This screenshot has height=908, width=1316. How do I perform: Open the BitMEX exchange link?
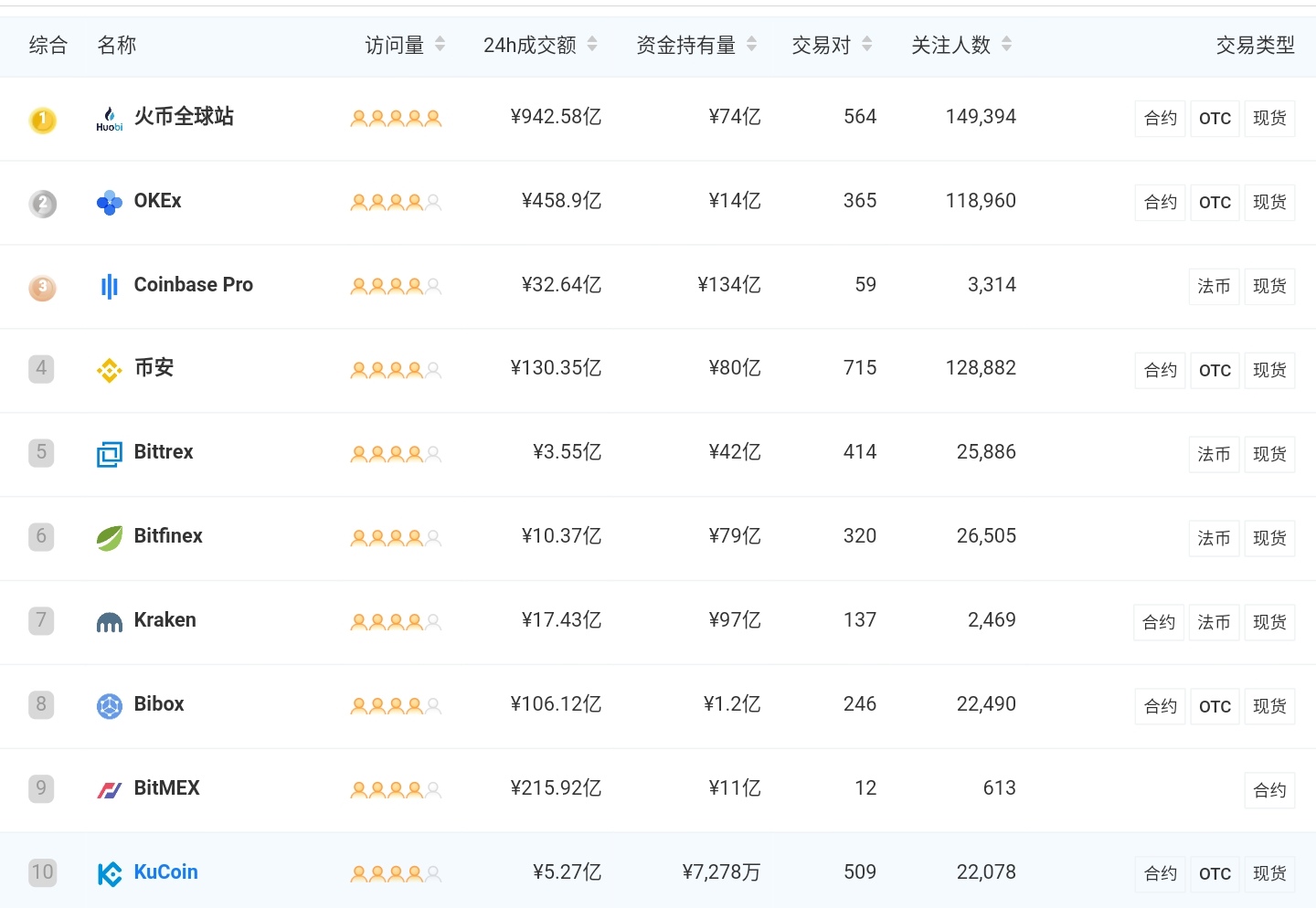(167, 787)
